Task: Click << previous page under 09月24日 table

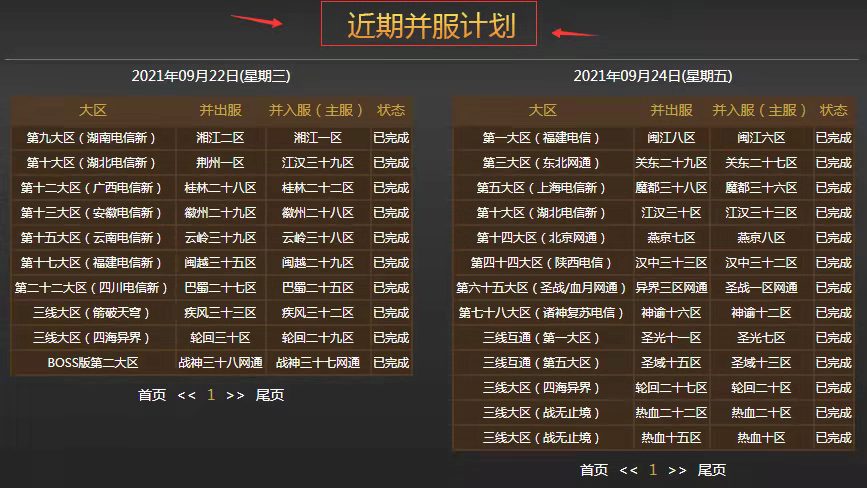Action: [x=629, y=470]
